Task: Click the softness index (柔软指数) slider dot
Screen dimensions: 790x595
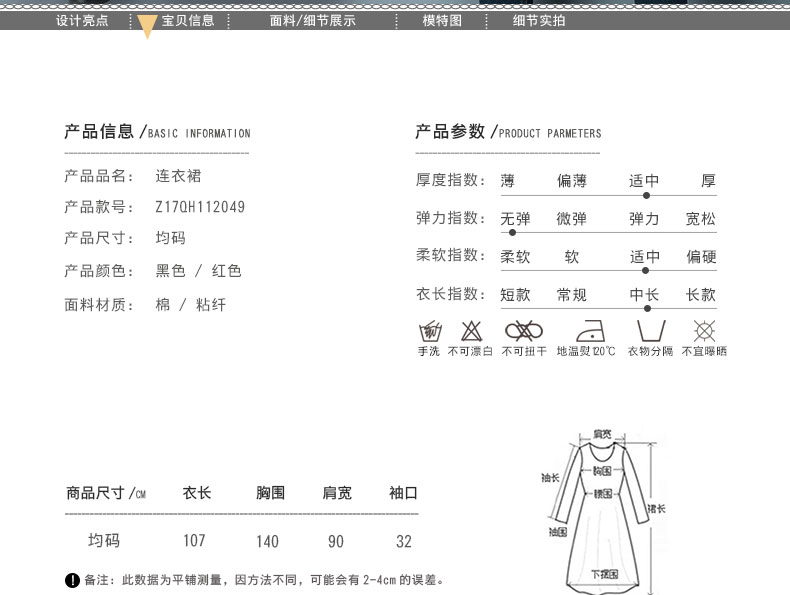Action: pyautogui.click(x=646, y=270)
